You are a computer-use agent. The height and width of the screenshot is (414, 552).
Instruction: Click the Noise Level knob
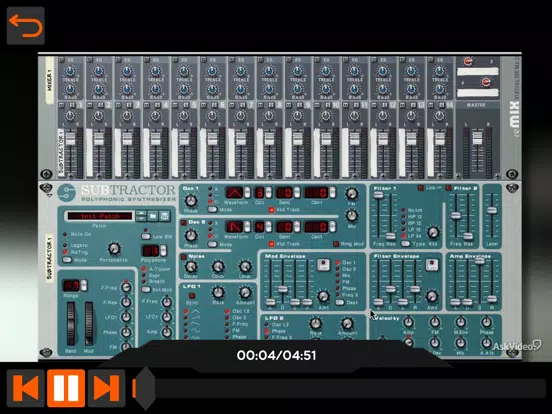[245, 267]
